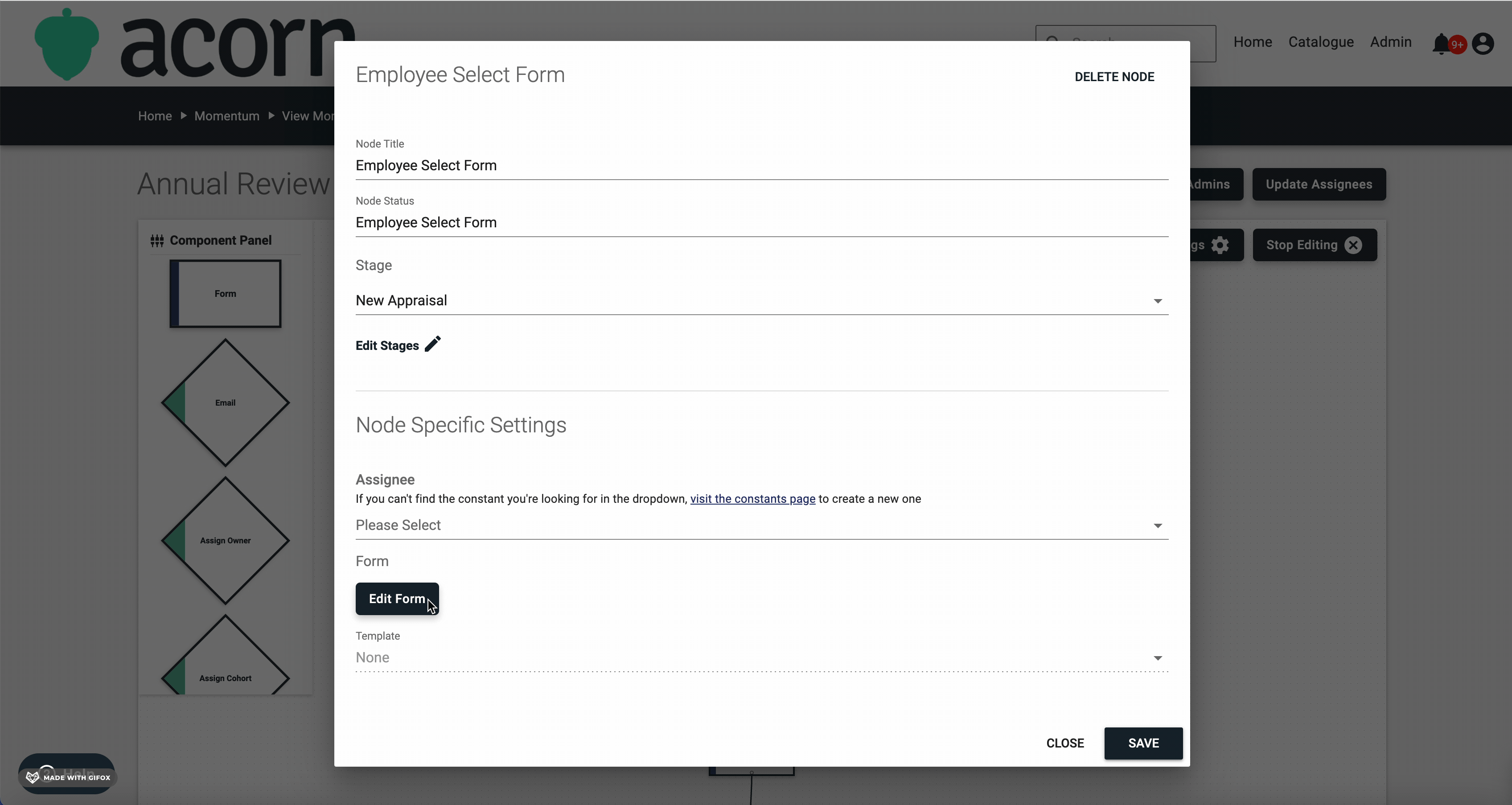Click the View Mor breadcrumb item
This screenshot has width=1512, height=805.
click(308, 116)
